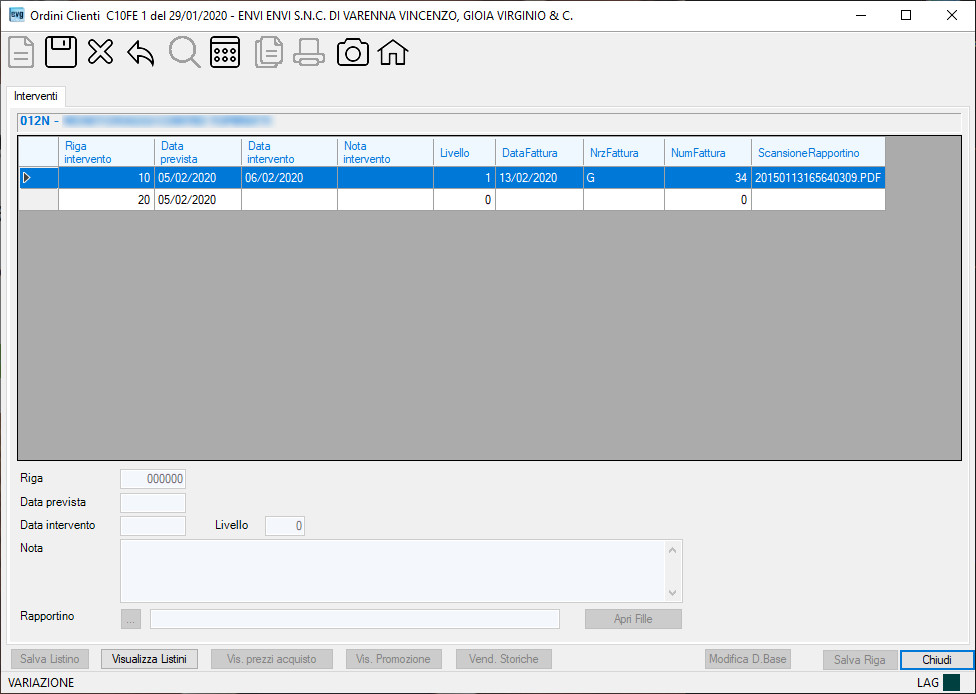Click the Nota scrollbar down arrow
This screenshot has width=976, height=694.
pyautogui.click(x=672, y=593)
